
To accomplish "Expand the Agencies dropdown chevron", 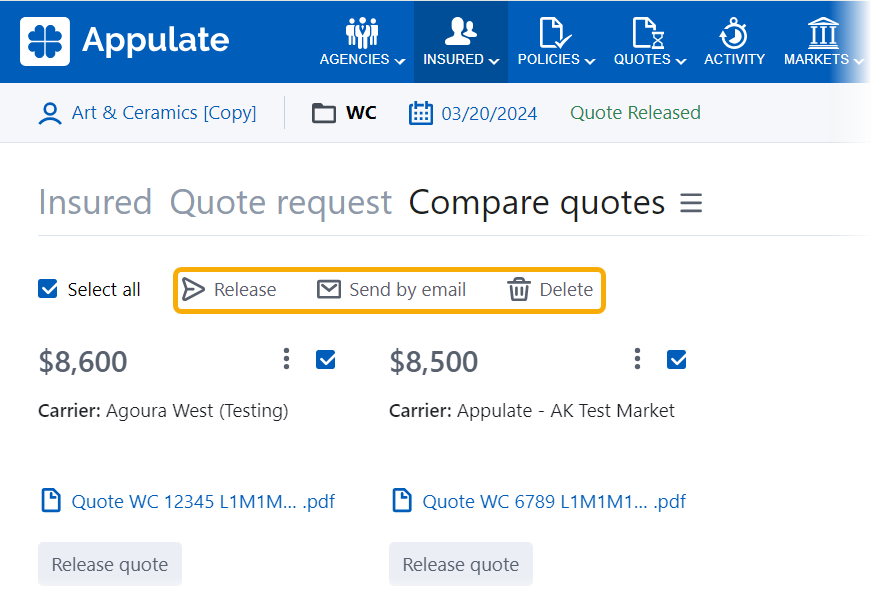I will click(x=399, y=61).
